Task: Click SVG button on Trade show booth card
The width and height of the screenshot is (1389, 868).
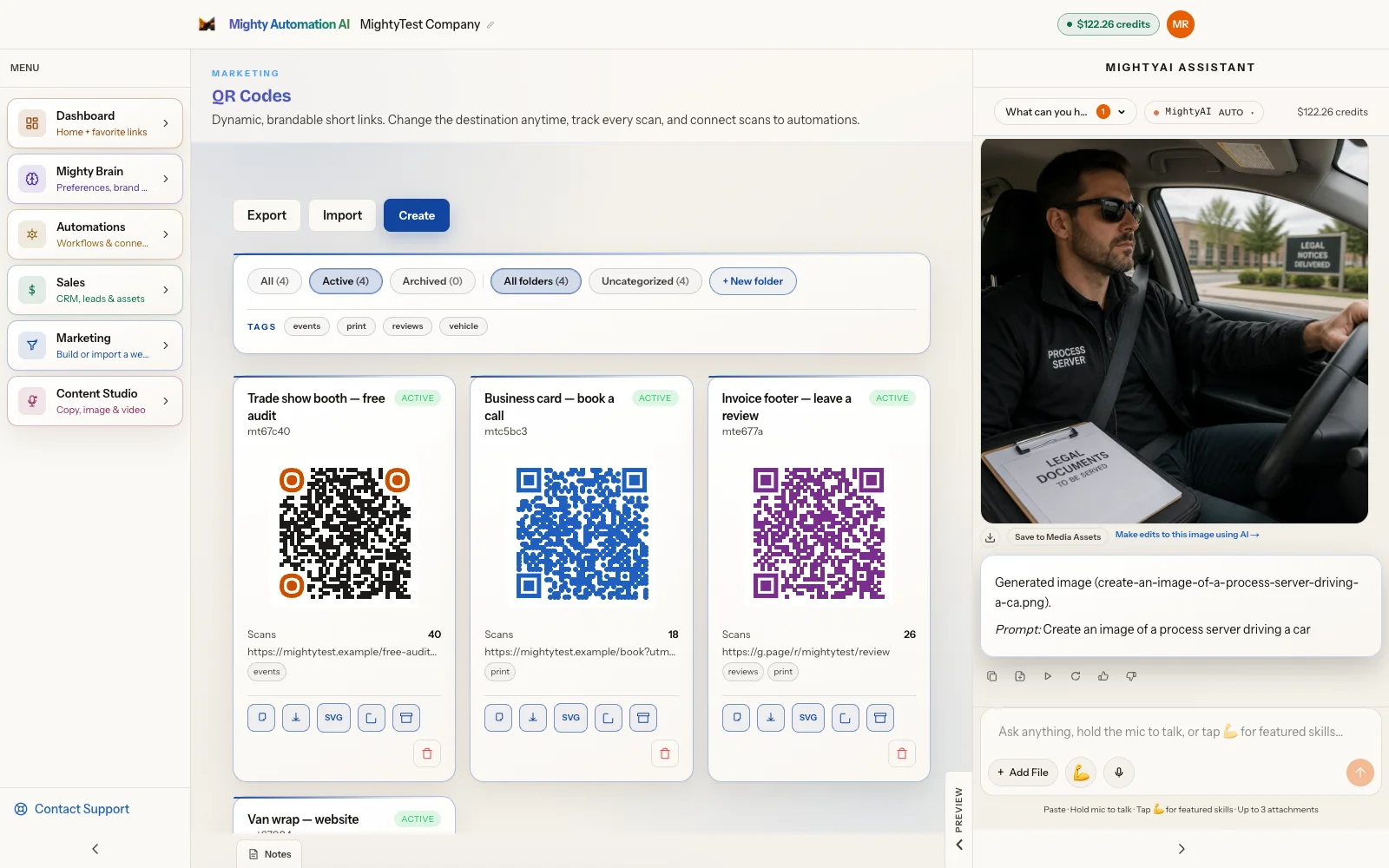Action: click(x=333, y=718)
